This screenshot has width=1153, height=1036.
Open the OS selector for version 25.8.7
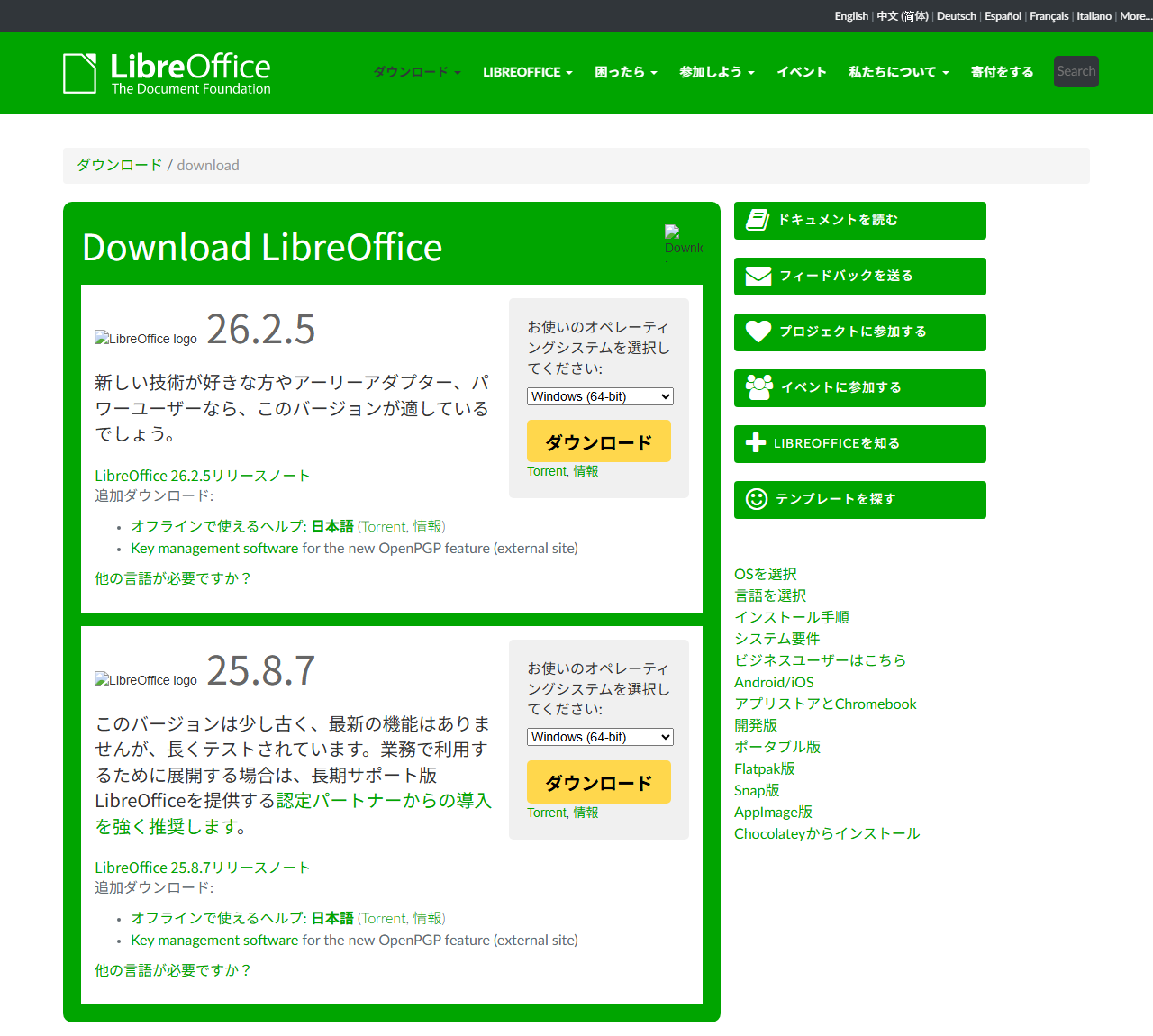point(600,737)
